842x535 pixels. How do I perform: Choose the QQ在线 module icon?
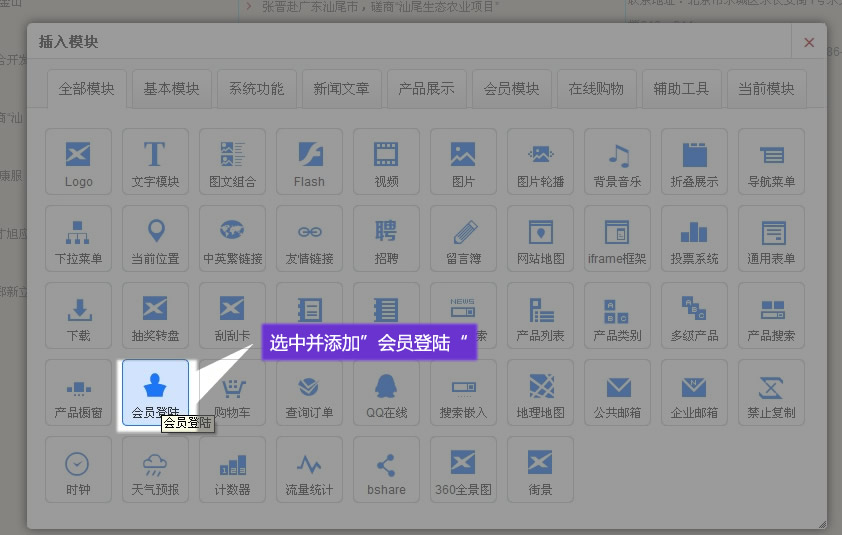pyautogui.click(x=386, y=393)
